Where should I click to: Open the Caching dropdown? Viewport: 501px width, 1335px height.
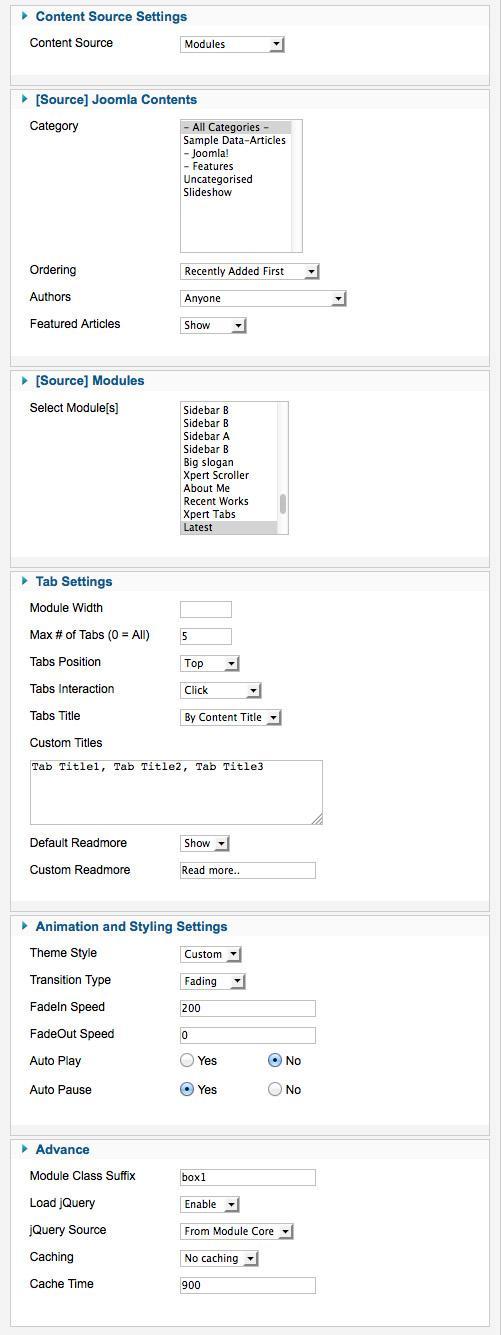tap(220, 1258)
